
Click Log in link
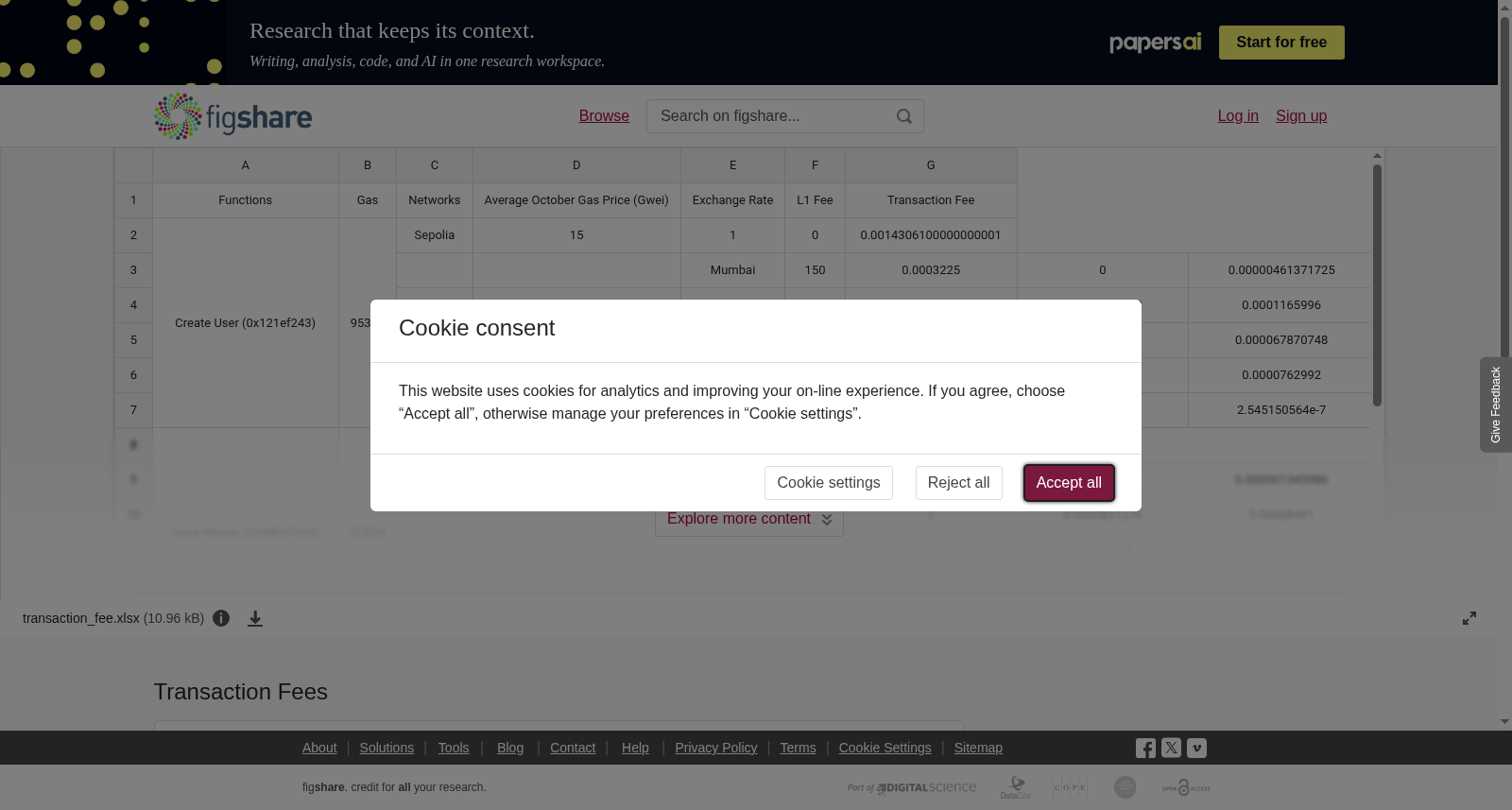[1238, 116]
